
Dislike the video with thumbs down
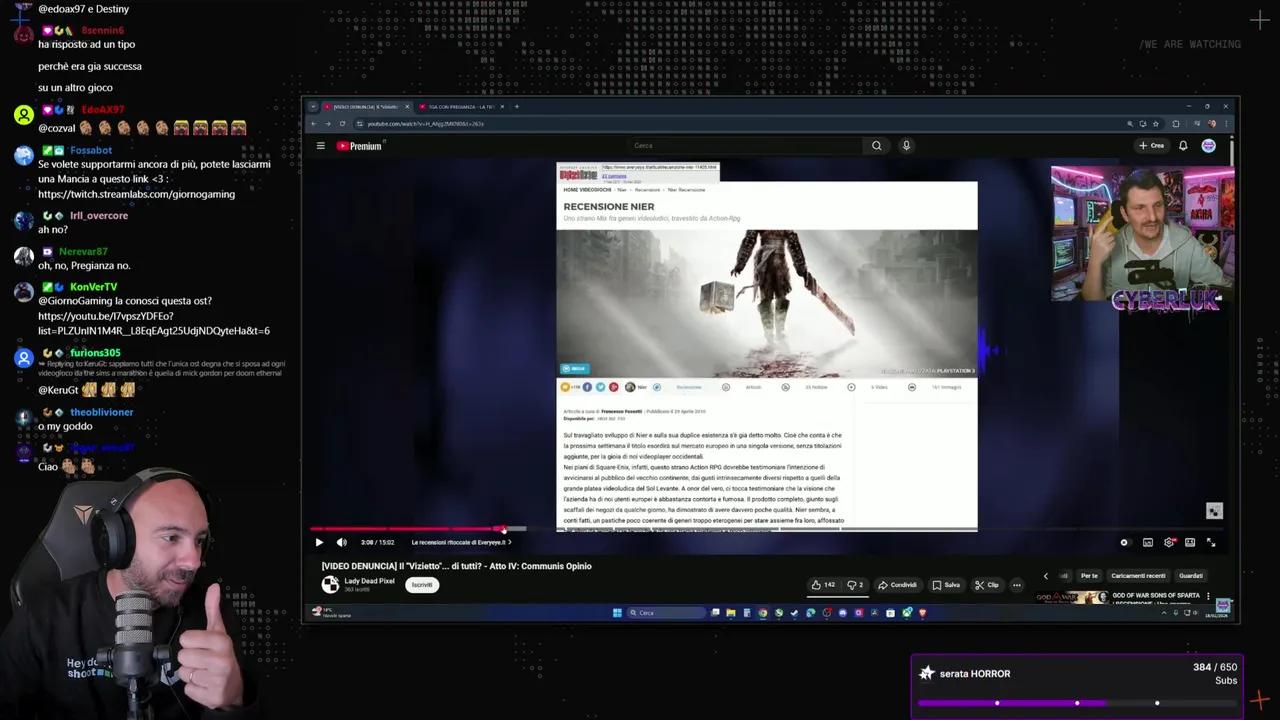[x=855, y=585]
